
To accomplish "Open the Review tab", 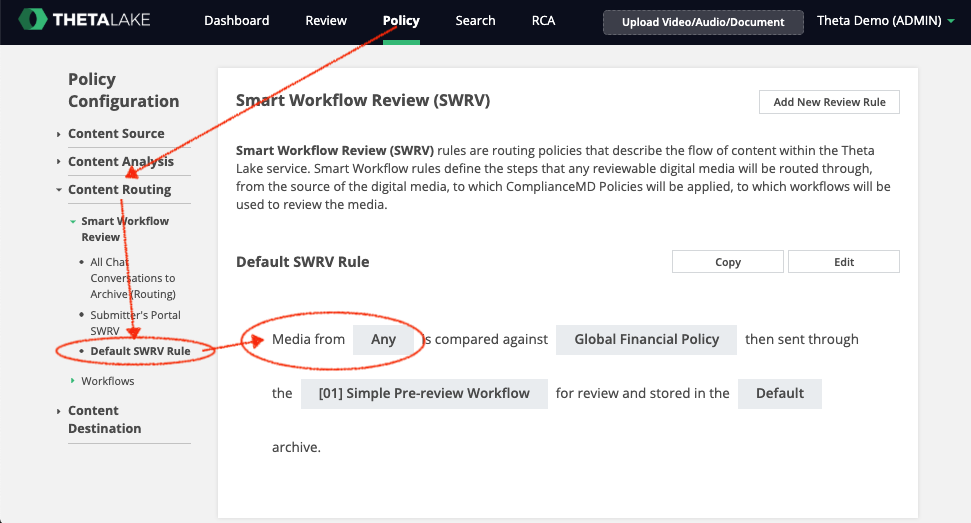I will pyautogui.click(x=326, y=20).
